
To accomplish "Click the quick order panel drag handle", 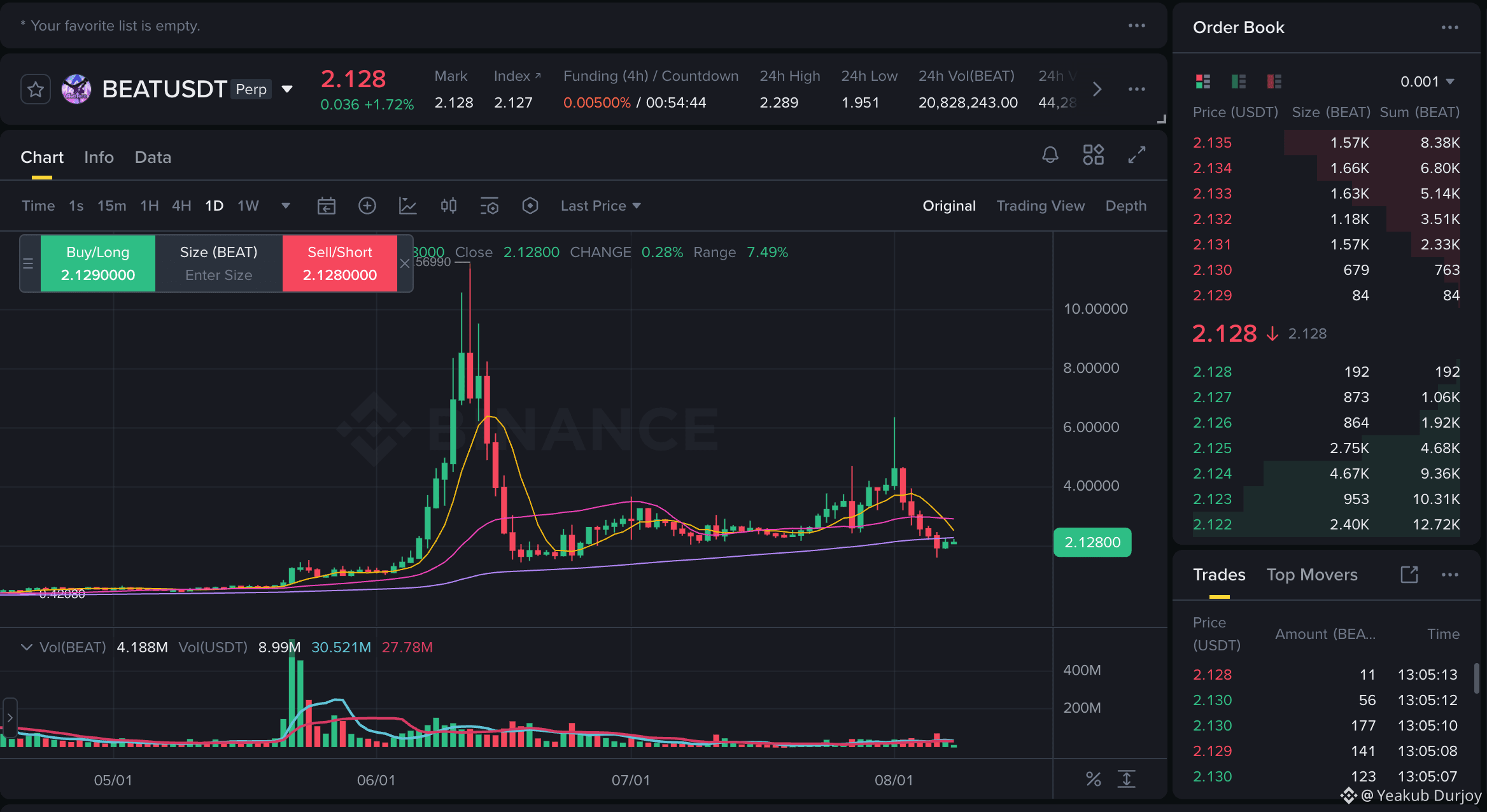I will [x=28, y=263].
